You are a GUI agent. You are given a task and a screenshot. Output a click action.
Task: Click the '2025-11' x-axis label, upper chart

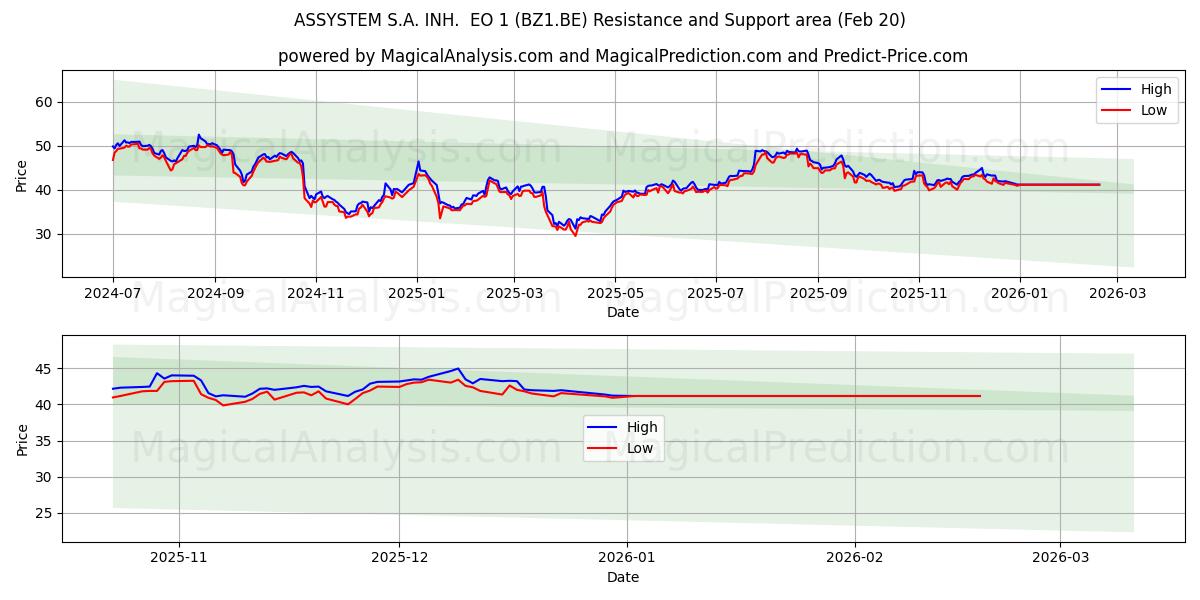point(919,294)
